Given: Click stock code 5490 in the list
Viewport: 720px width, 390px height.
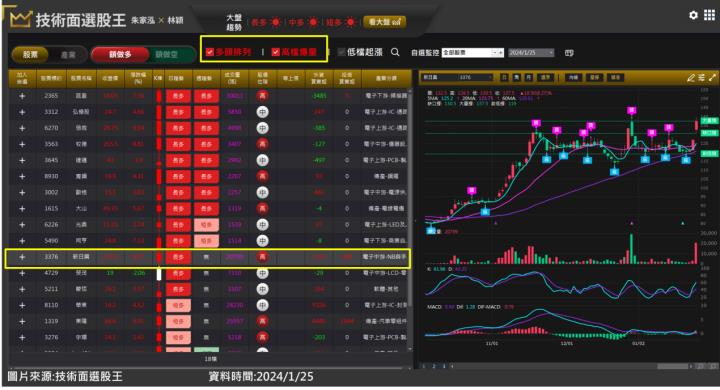Looking at the screenshot, I should tap(51, 241).
